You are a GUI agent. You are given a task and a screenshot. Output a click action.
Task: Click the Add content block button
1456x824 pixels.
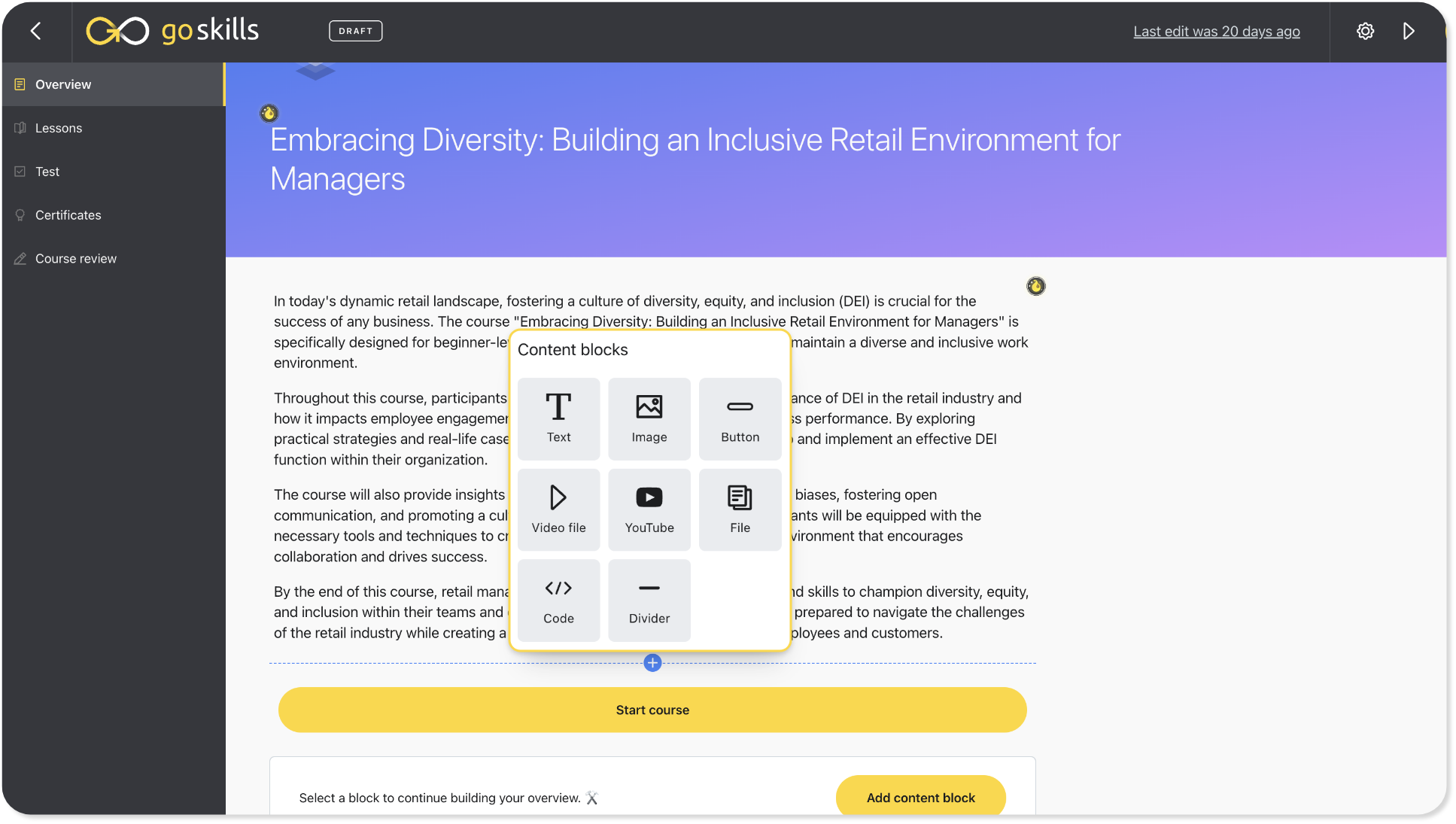920,797
